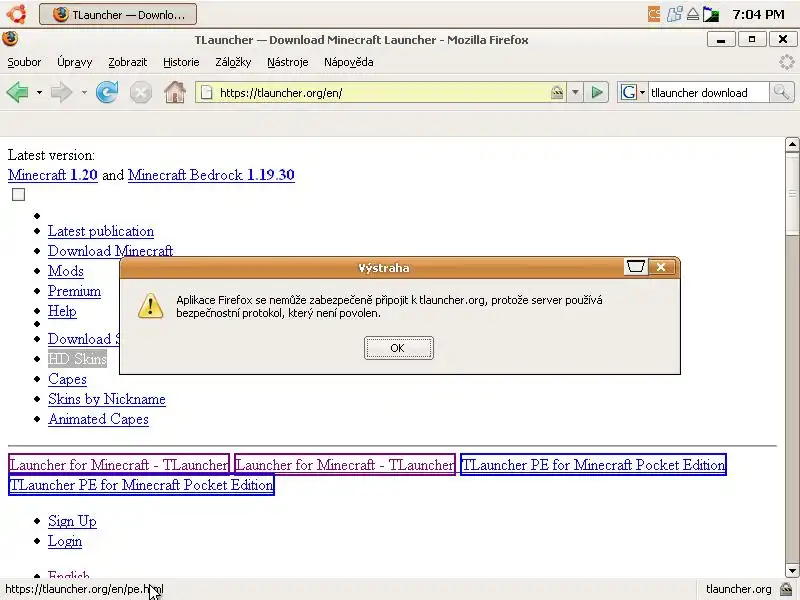
Task: Open the Home page icon
Action: (174, 92)
